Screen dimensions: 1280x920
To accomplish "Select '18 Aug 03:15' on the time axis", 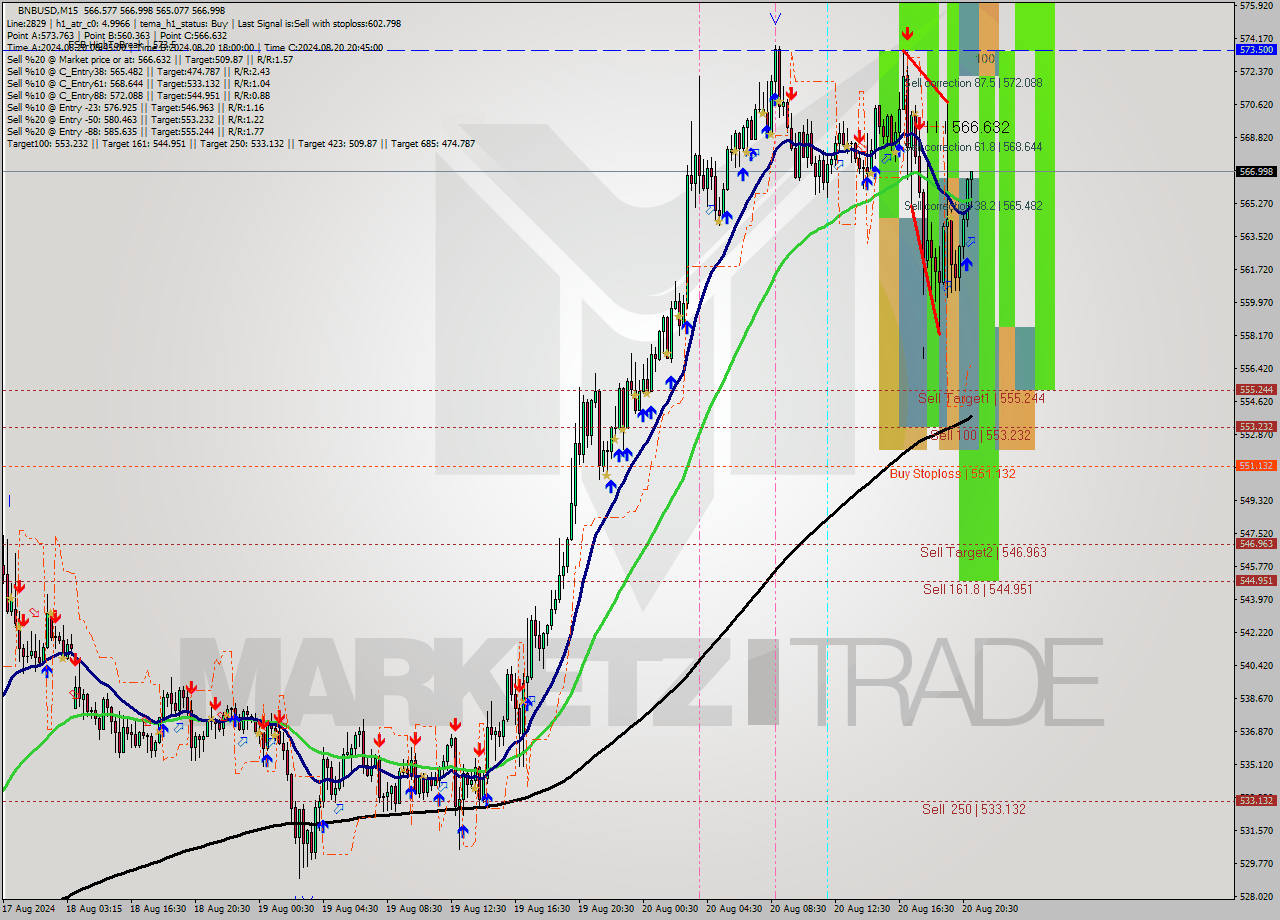I will click(96, 909).
